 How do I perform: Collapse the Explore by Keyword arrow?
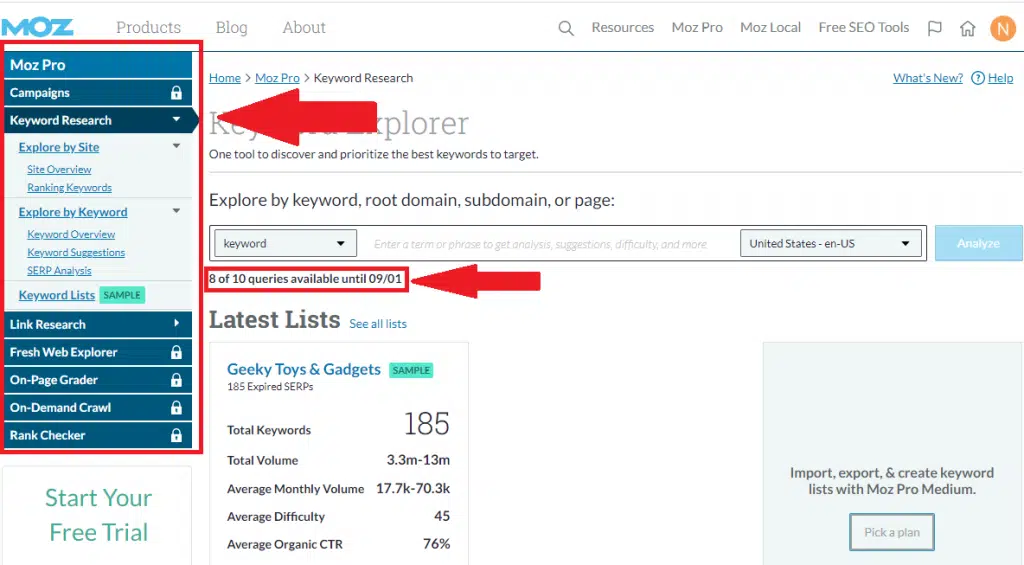click(x=176, y=211)
